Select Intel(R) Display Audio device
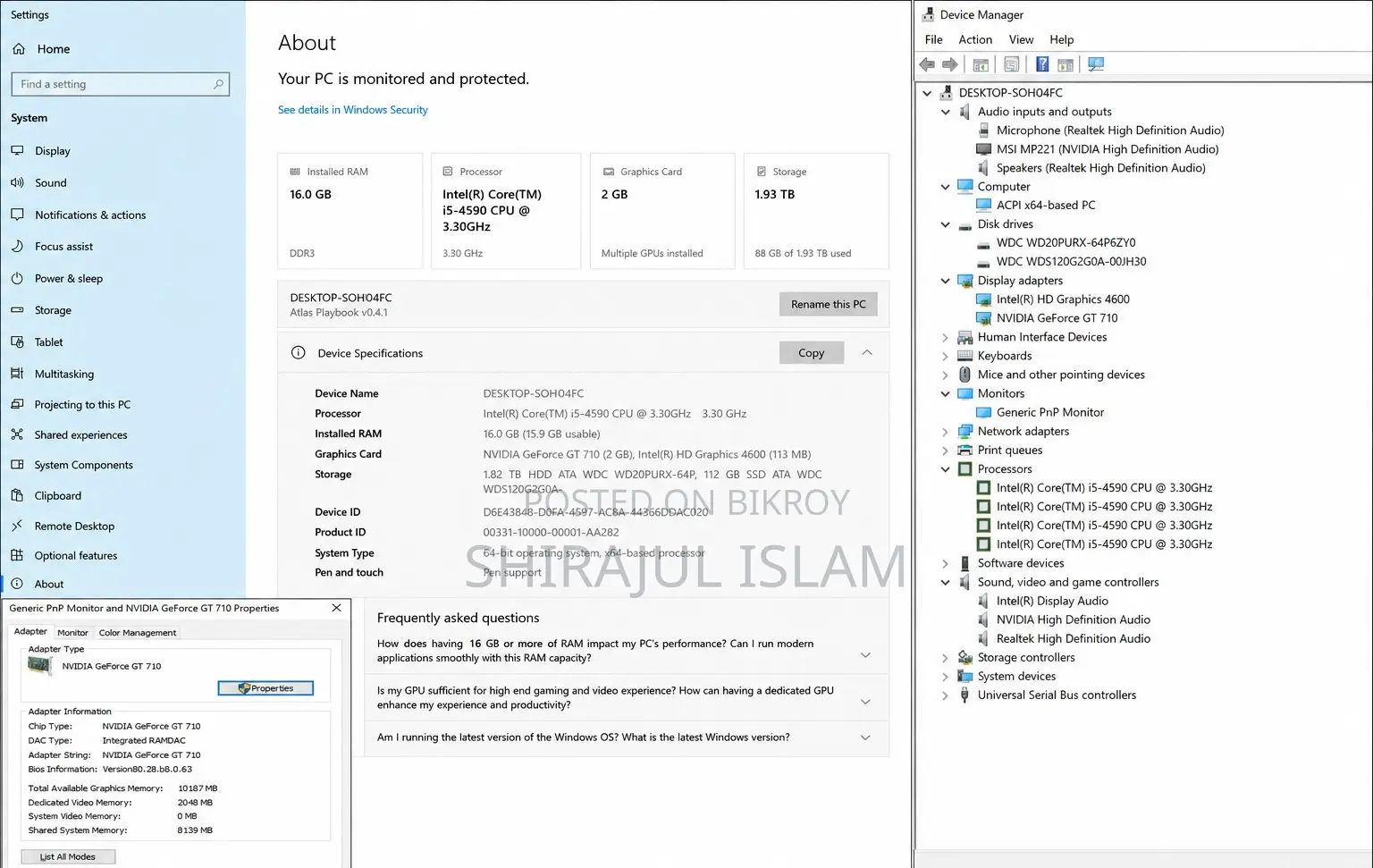The width and height of the screenshot is (1373, 868). (x=1052, y=602)
